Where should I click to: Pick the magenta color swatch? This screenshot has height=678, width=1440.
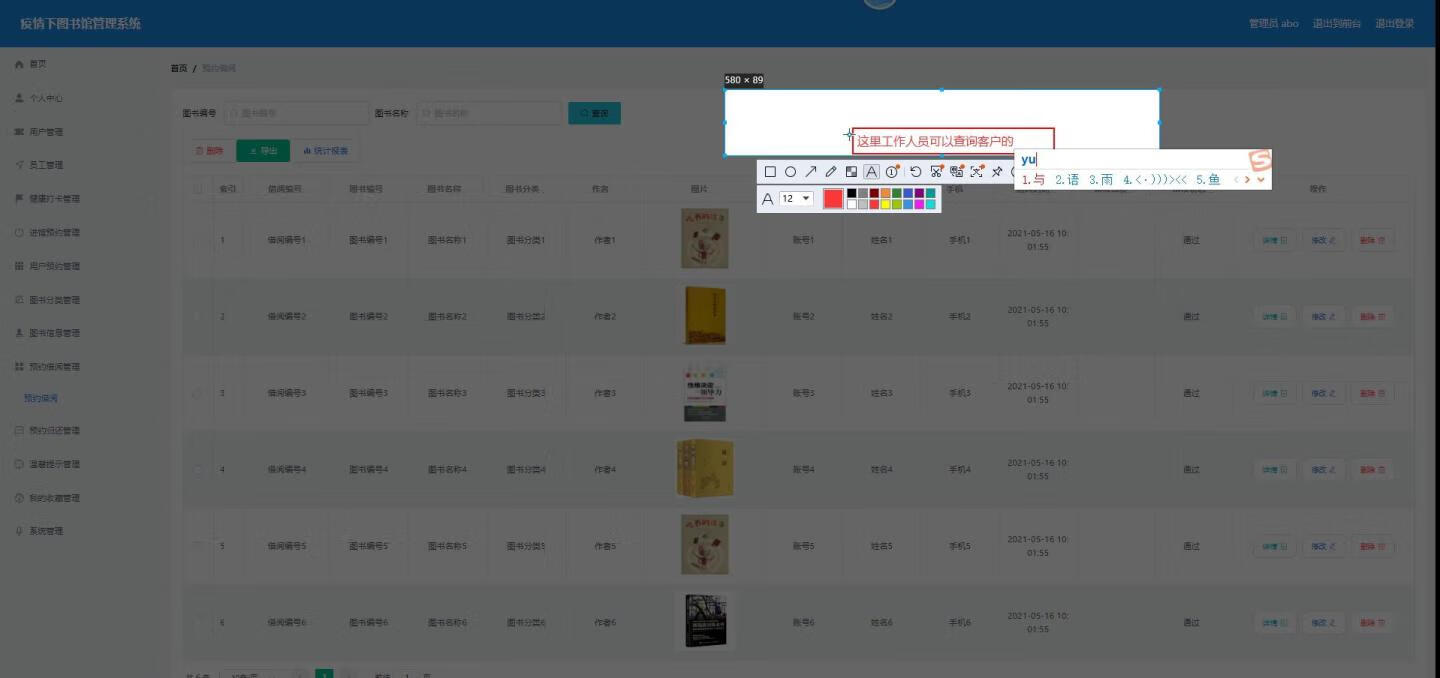click(920, 204)
